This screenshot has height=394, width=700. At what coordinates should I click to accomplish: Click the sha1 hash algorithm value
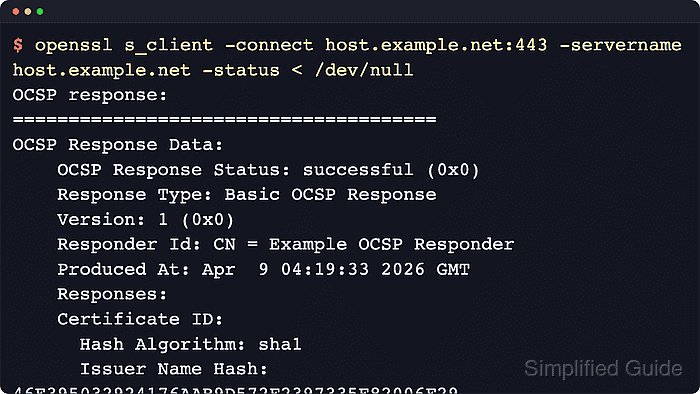(x=280, y=344)
